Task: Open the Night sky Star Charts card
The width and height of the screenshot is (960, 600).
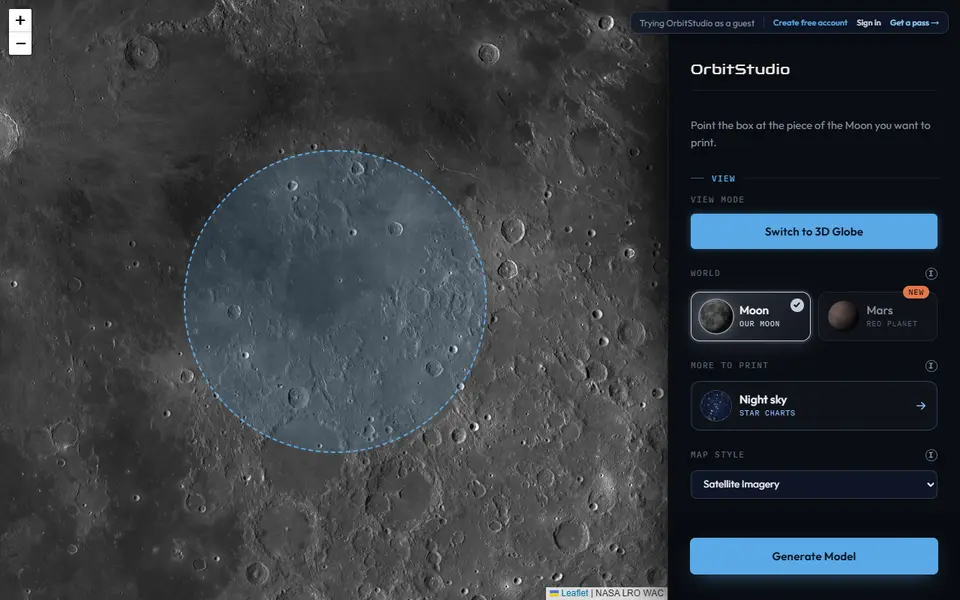Action: coord(814,406)
